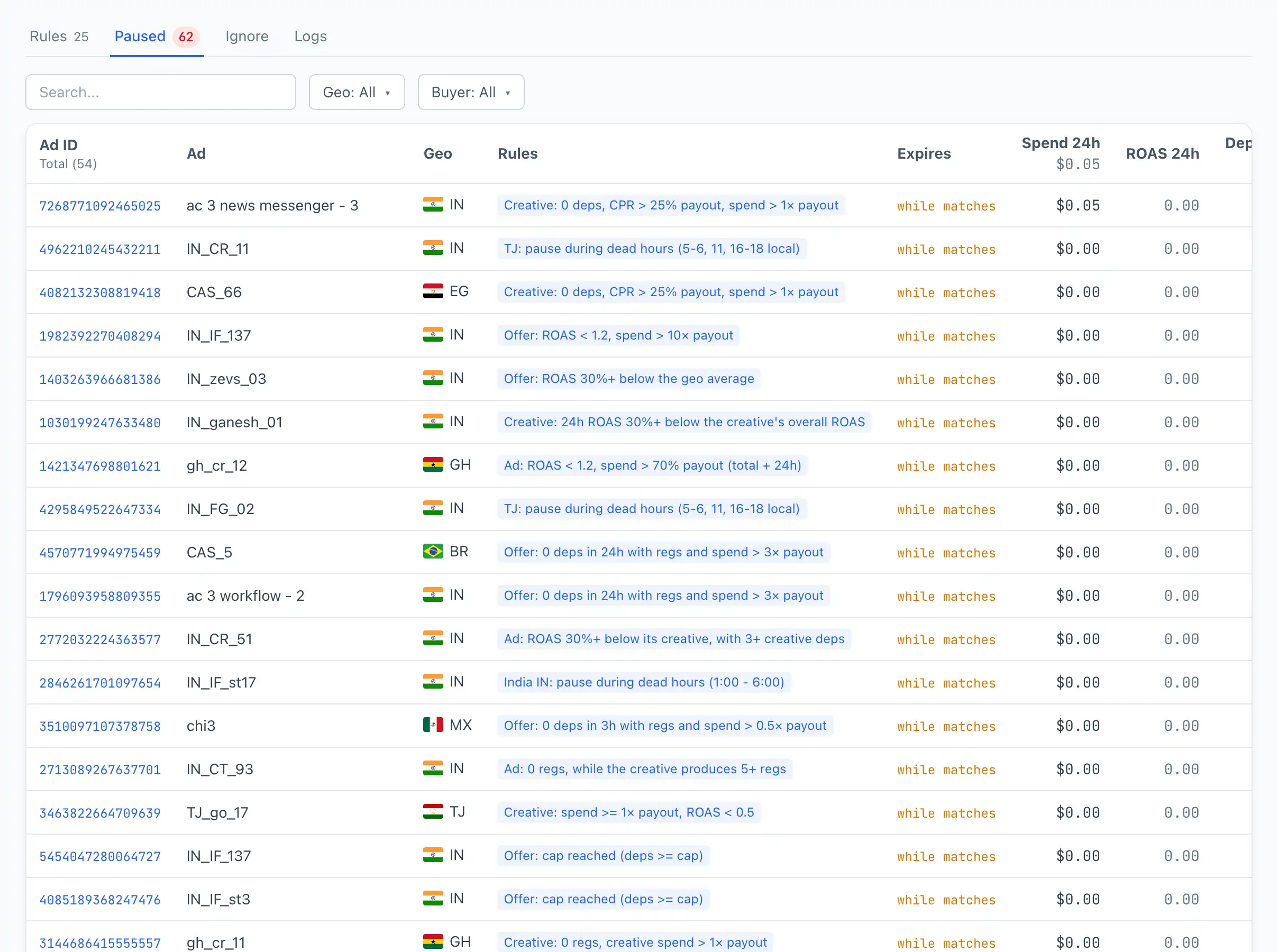Click the 'India IN: pause during dead hours' rule tag
The width and height of the screenshot is (1278, 952).
[644, 682]
